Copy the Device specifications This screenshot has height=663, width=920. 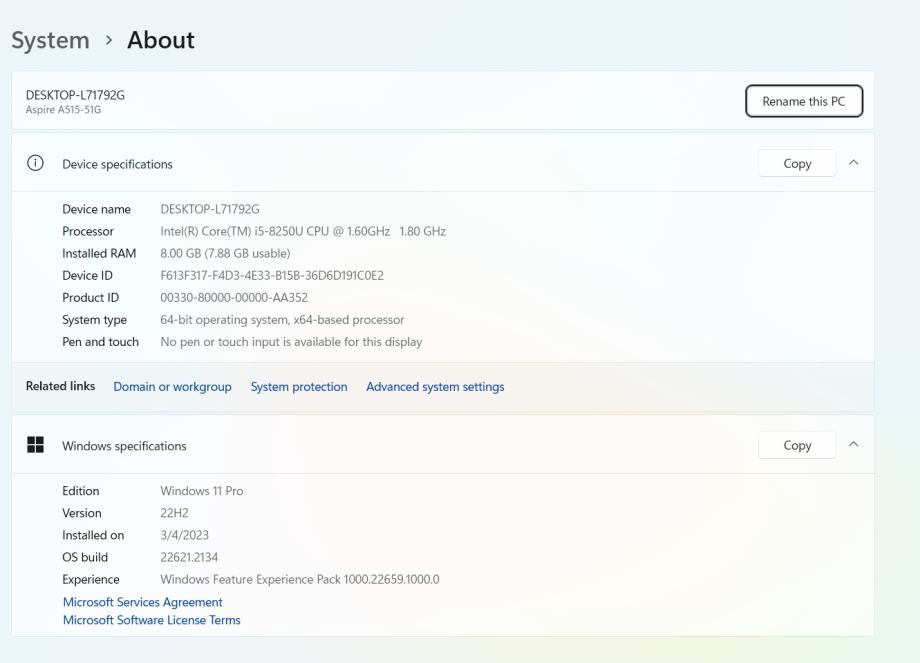click(x=797, y=163)
